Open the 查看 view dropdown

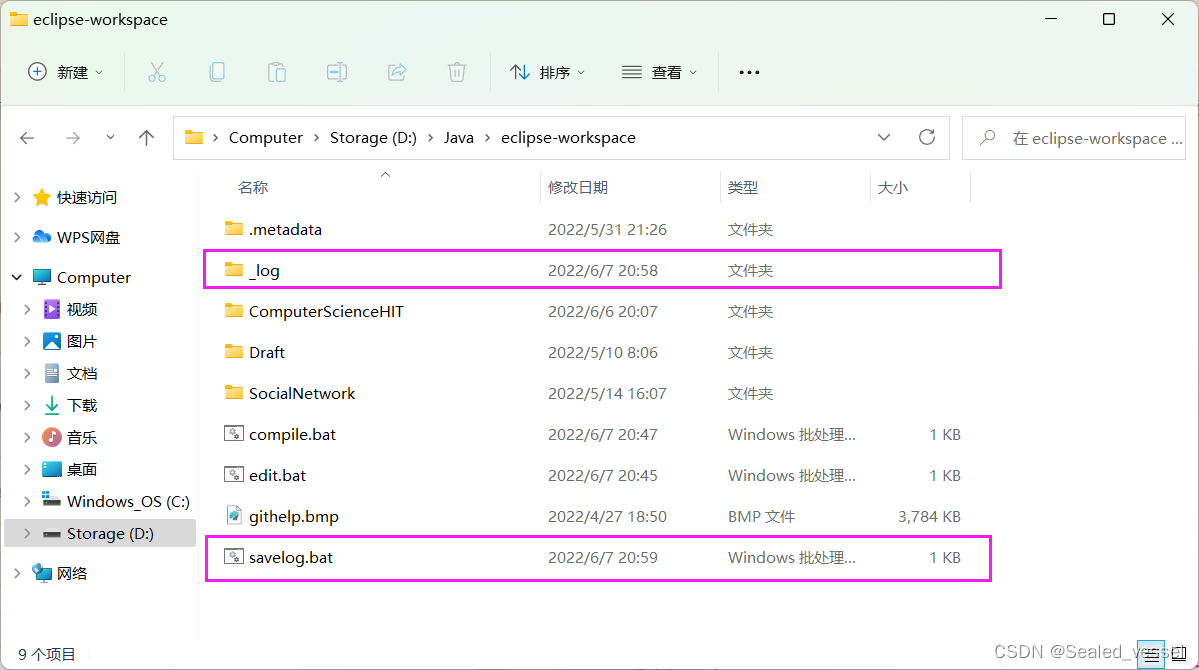click(x=658, y=71)
